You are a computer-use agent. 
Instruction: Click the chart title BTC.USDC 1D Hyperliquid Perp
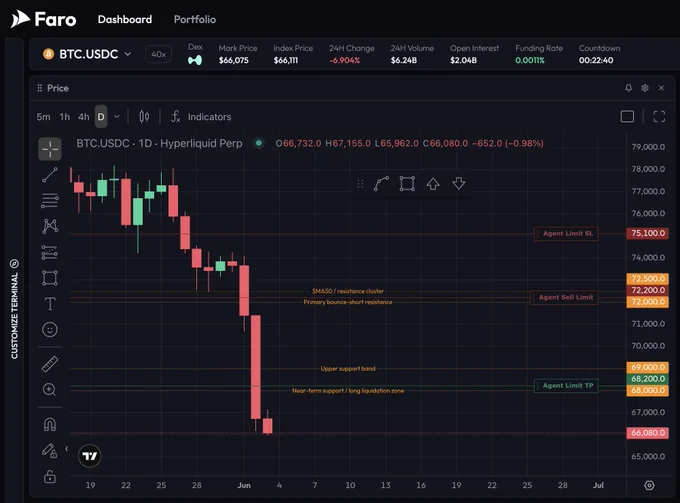pyautogui.click(x=159, y=143)
